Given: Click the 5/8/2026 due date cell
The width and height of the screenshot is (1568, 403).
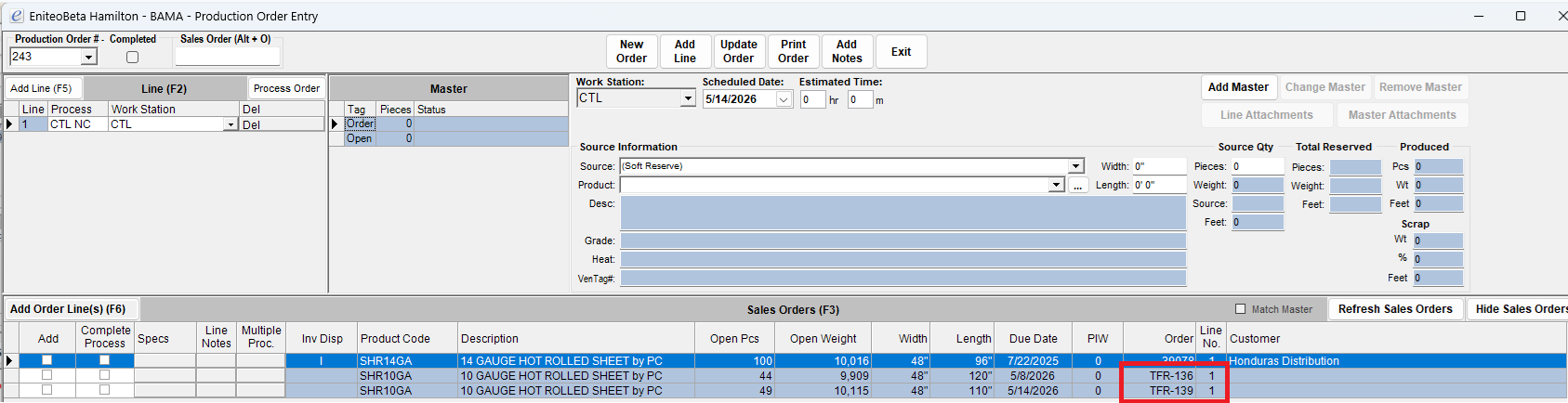Looking at the screenshot, I should (x=1034, y=375).
